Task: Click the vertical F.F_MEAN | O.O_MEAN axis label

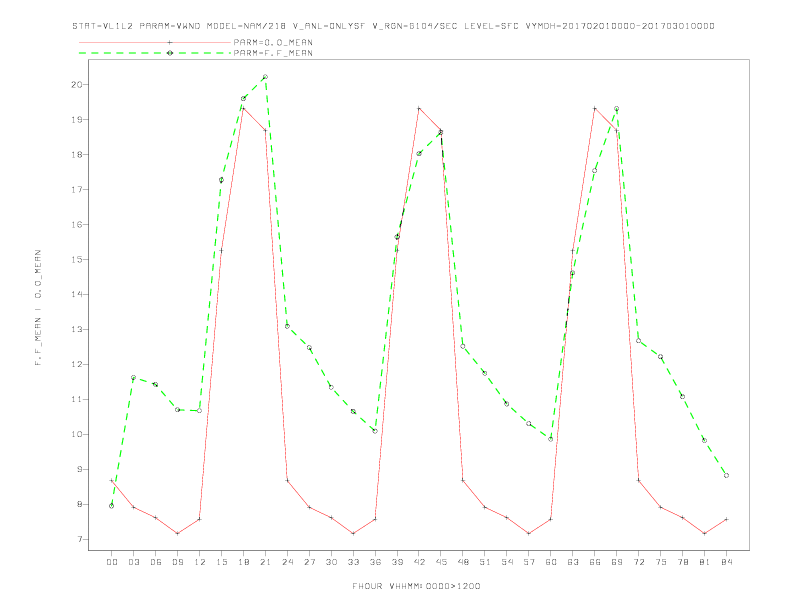Action: coord(38,308)
